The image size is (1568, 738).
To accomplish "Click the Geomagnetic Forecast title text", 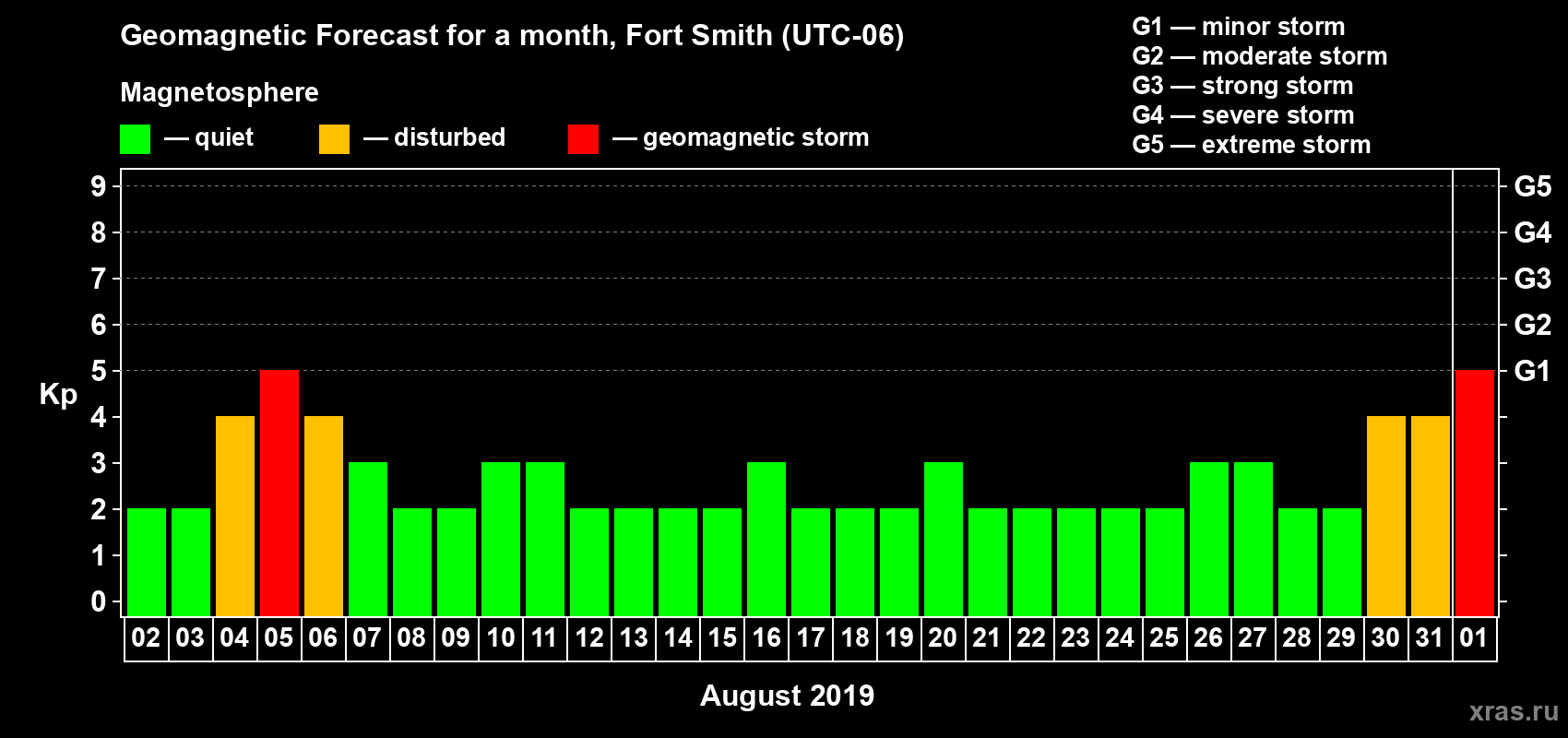I will tap(512, 36).
